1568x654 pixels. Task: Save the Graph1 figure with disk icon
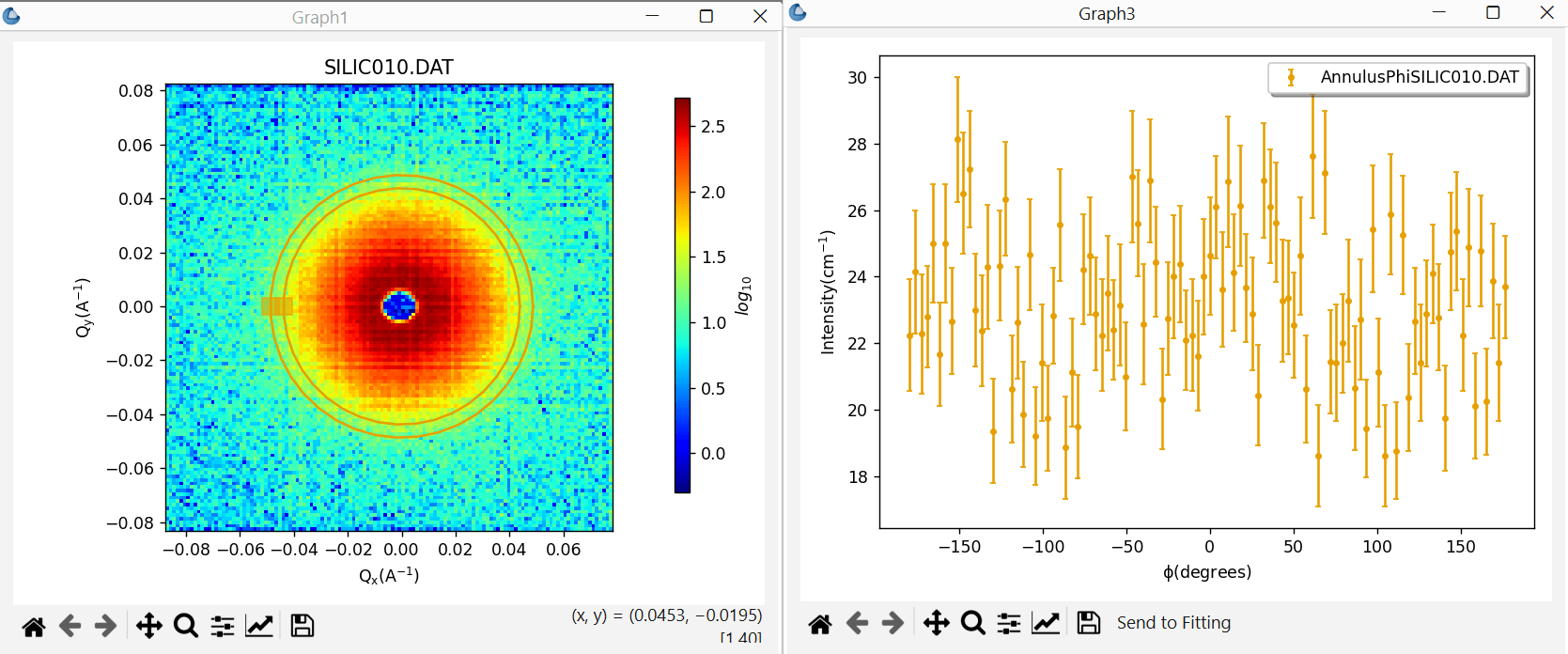point(303,626)
